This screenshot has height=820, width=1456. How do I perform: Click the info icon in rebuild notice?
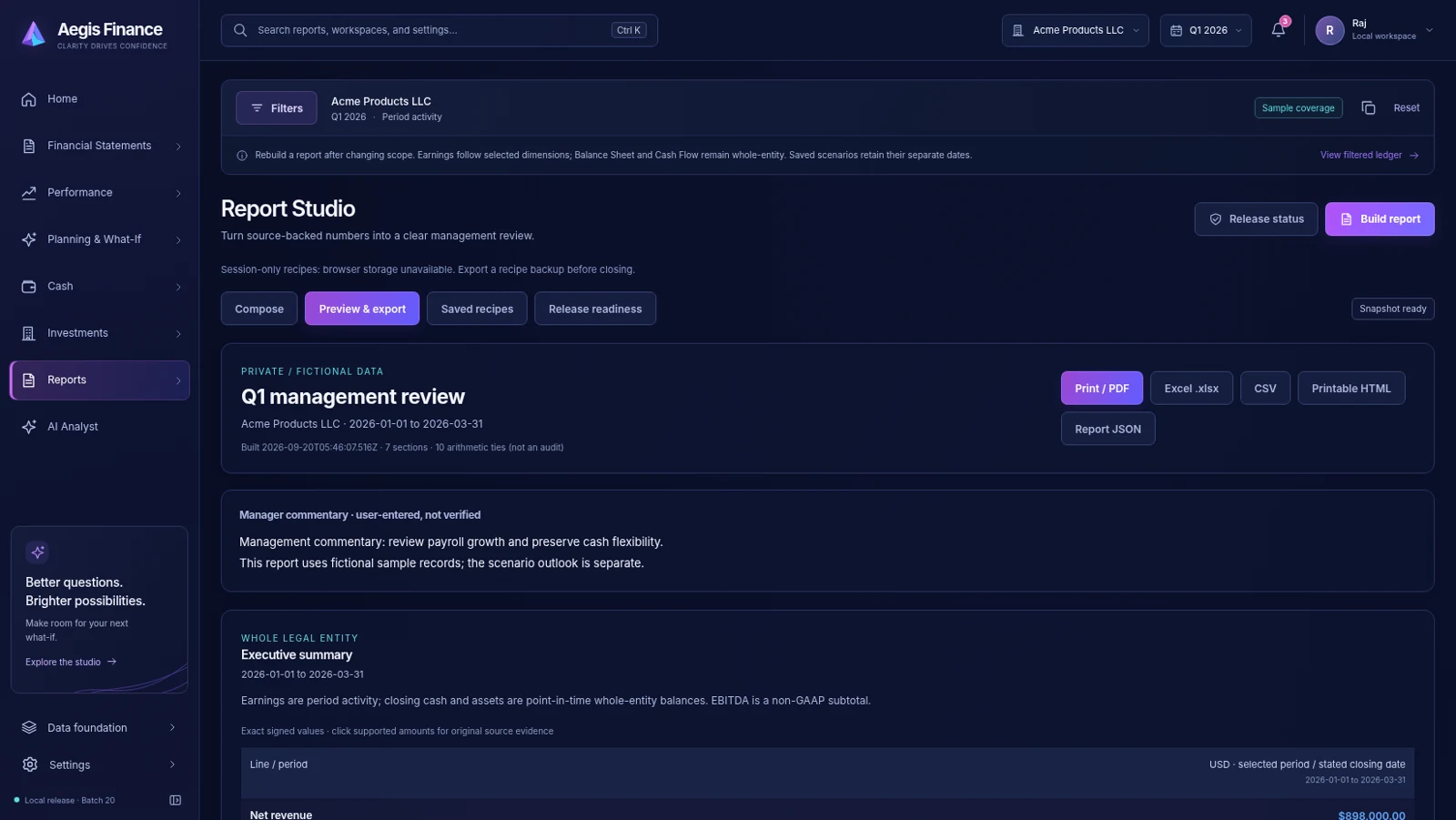pyautogui.click(x=242, y=156)
